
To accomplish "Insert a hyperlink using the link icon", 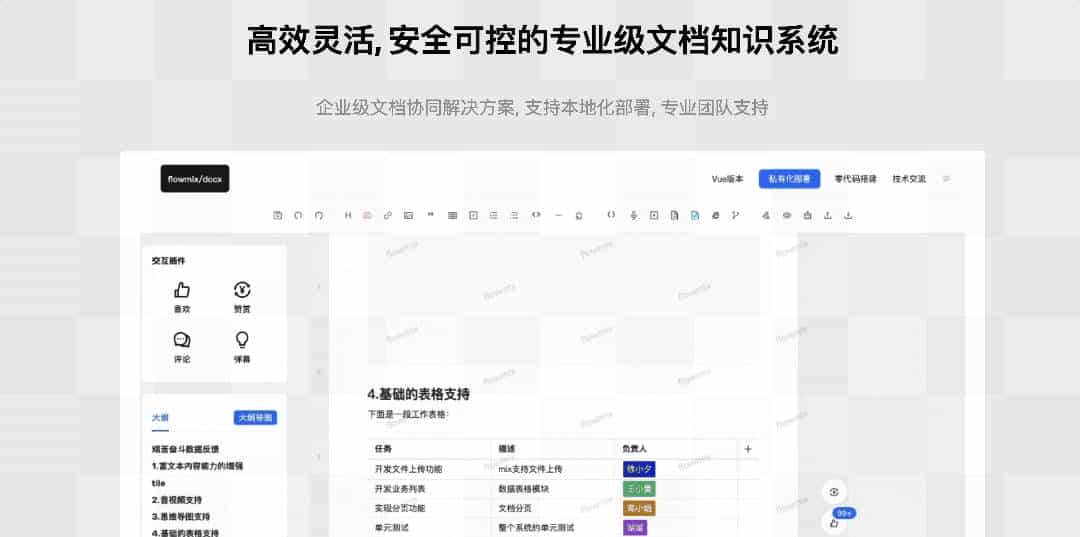I will tap(388, 215).
